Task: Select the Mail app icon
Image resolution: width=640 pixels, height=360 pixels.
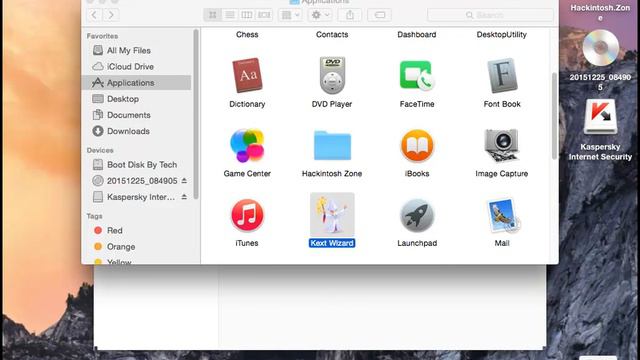Action: pyautogui.click(x=502, y=215)
